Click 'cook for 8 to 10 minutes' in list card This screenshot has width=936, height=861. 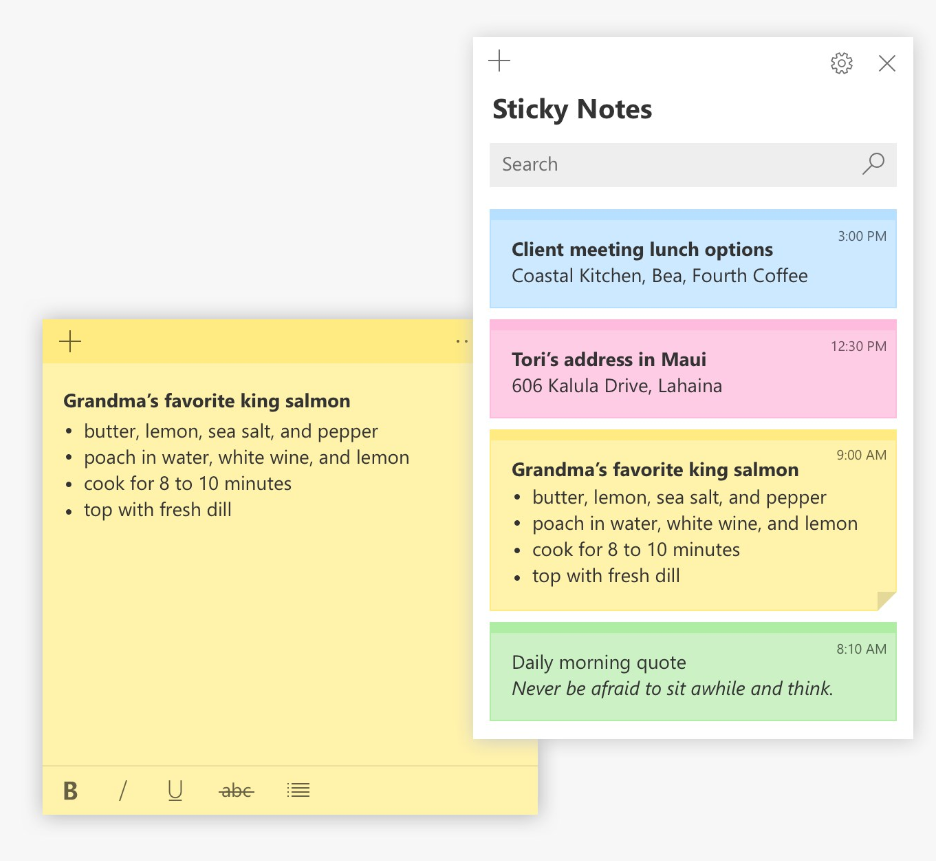pyautogui.click(x=636, y=550)
